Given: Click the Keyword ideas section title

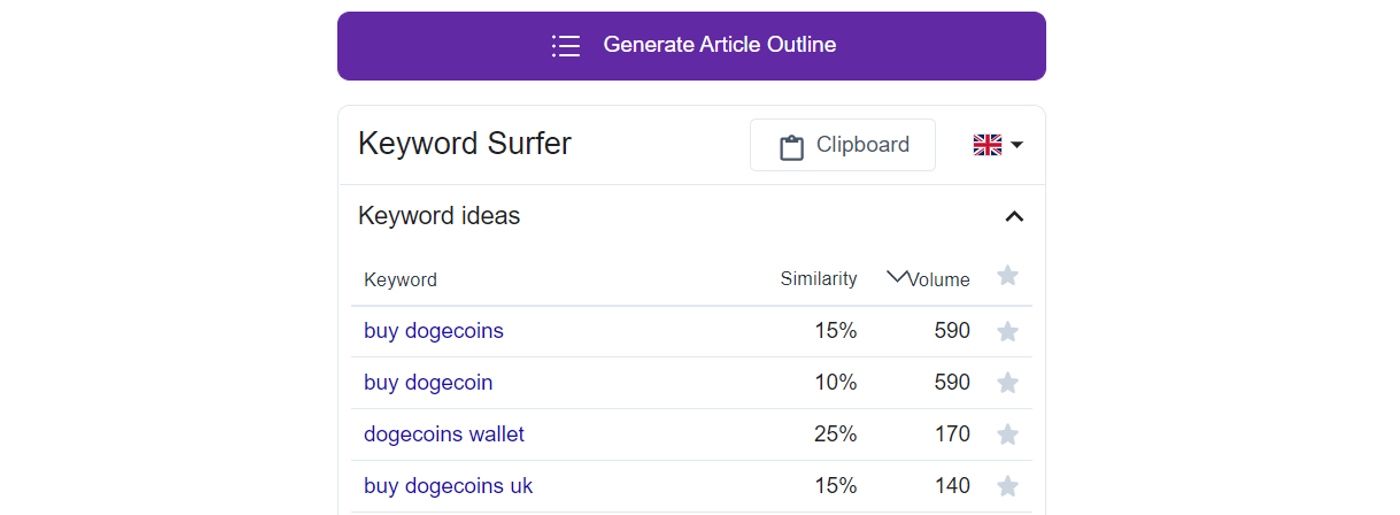Looking at the screenshot, I should coord(439,216).
